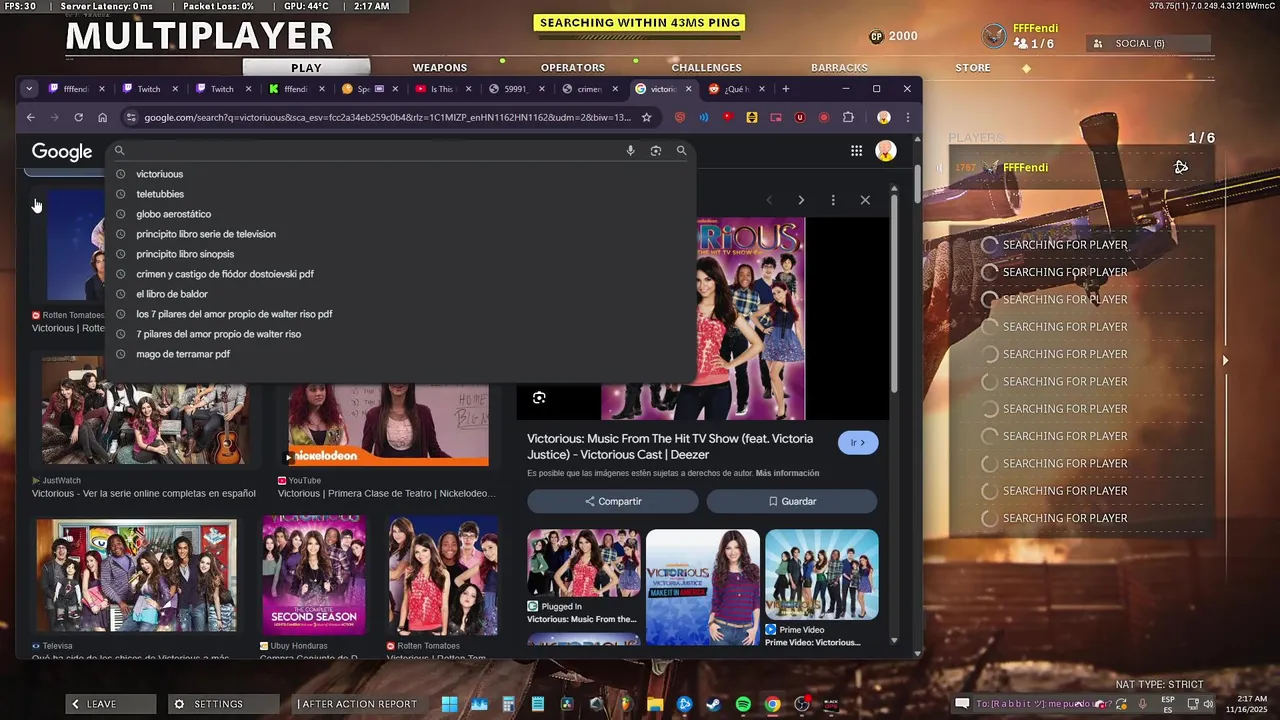The height and width of the screenshot is (720, 1280).
Task: Click the magnifier search submit icon
Action: click(681, 151)
